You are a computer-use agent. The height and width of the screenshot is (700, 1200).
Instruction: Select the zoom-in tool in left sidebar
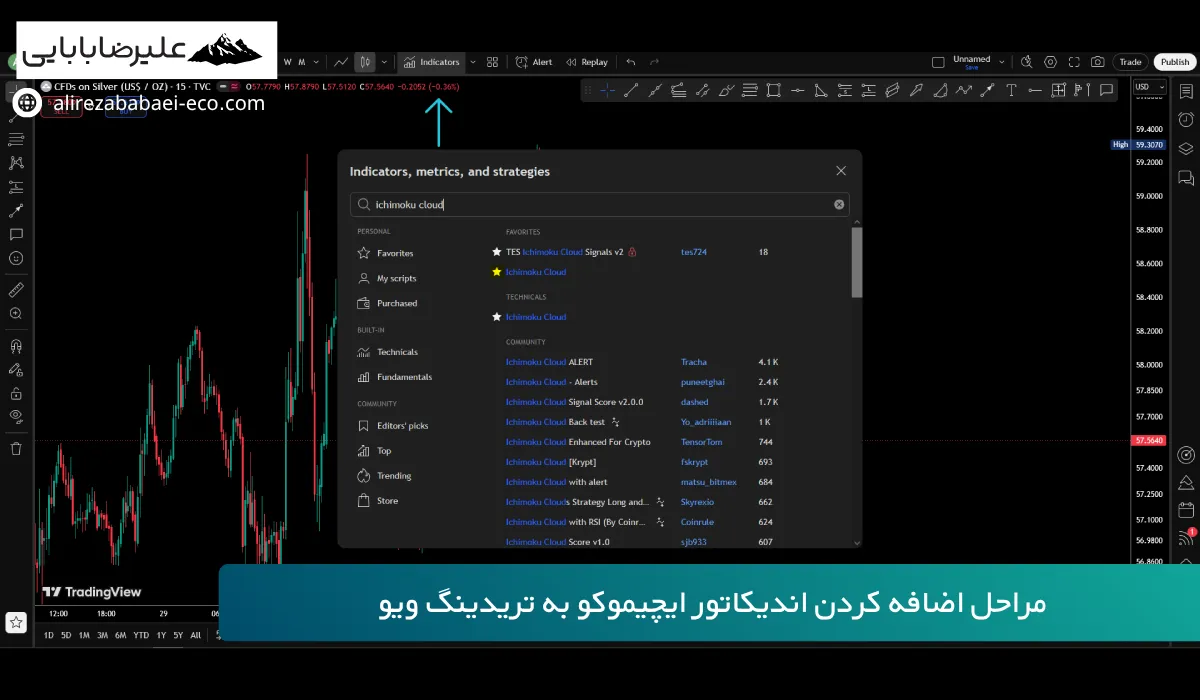tap(16, 313)
